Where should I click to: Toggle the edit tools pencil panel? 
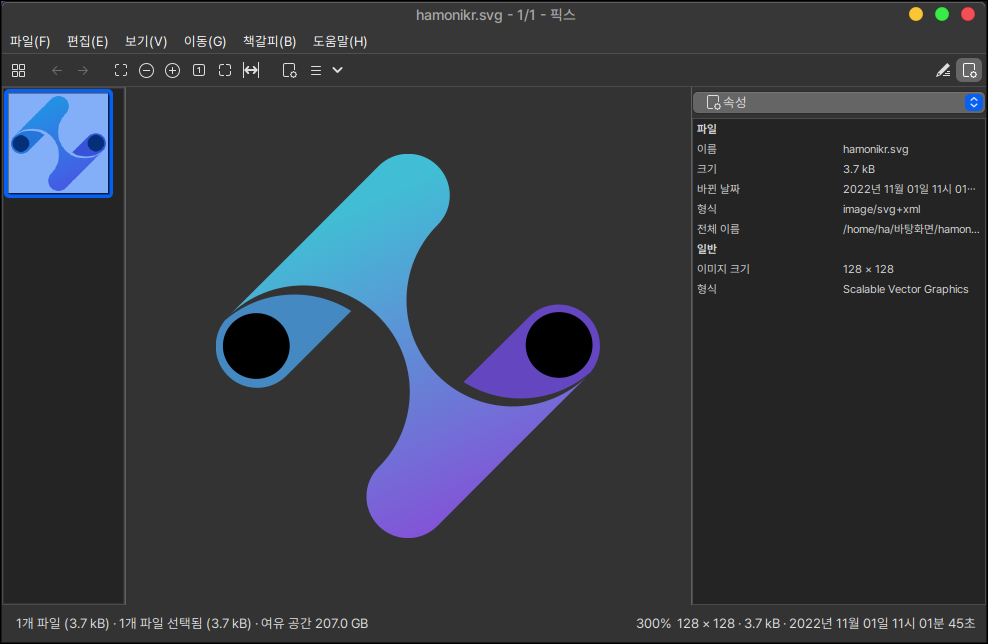point(942,70)
